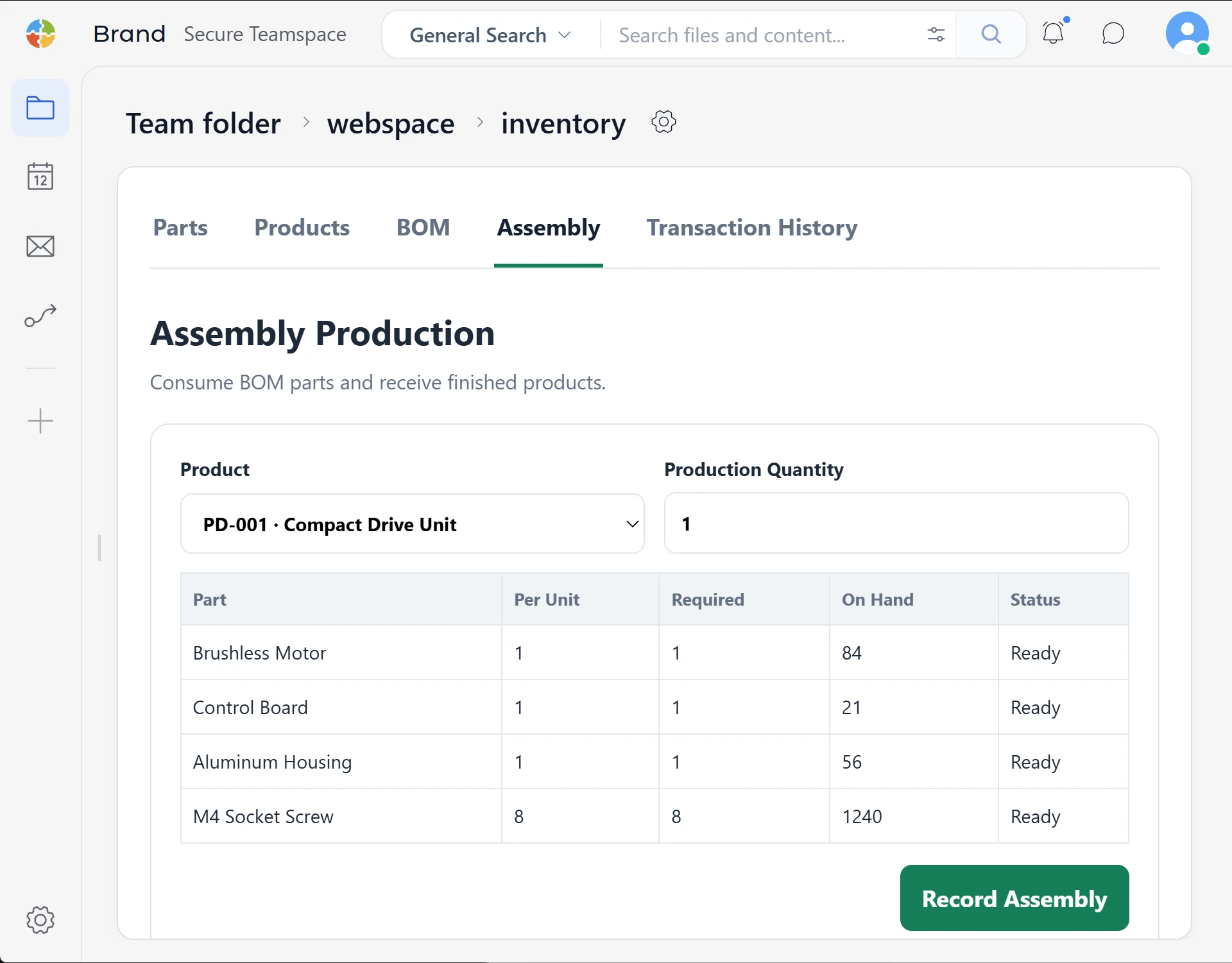Switch to the BOM tab

click(x=424, y=228)
